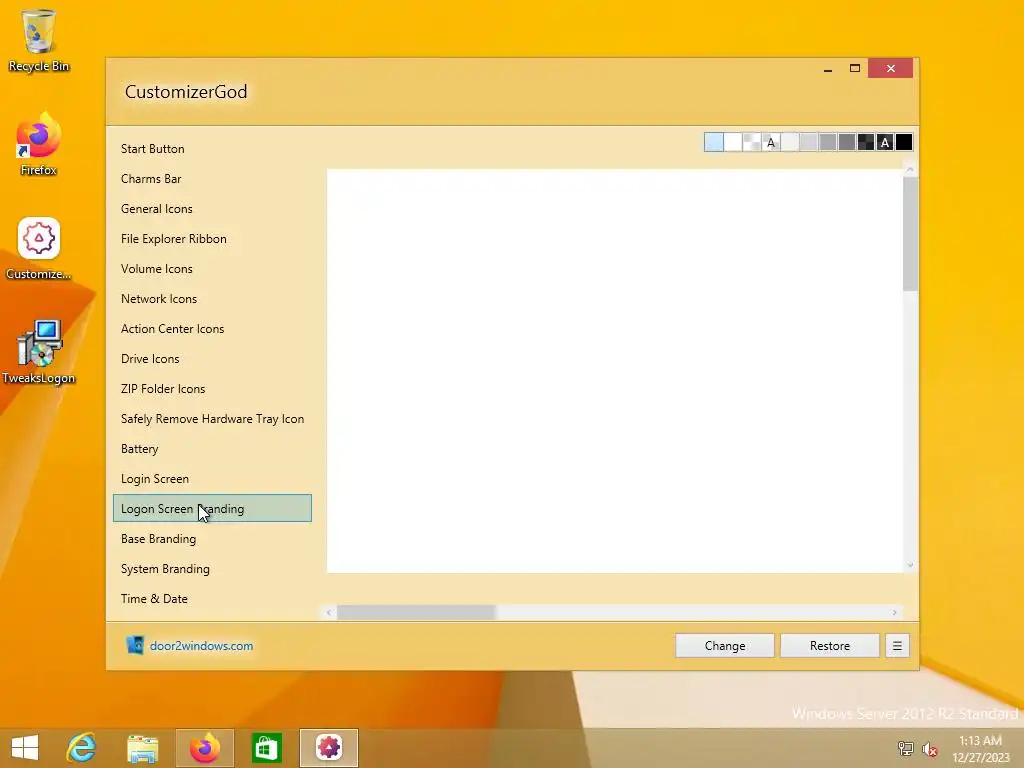Click CustomizerGod taskbar button
Viewport: 1024px width, 768px height.
point(328,748)
